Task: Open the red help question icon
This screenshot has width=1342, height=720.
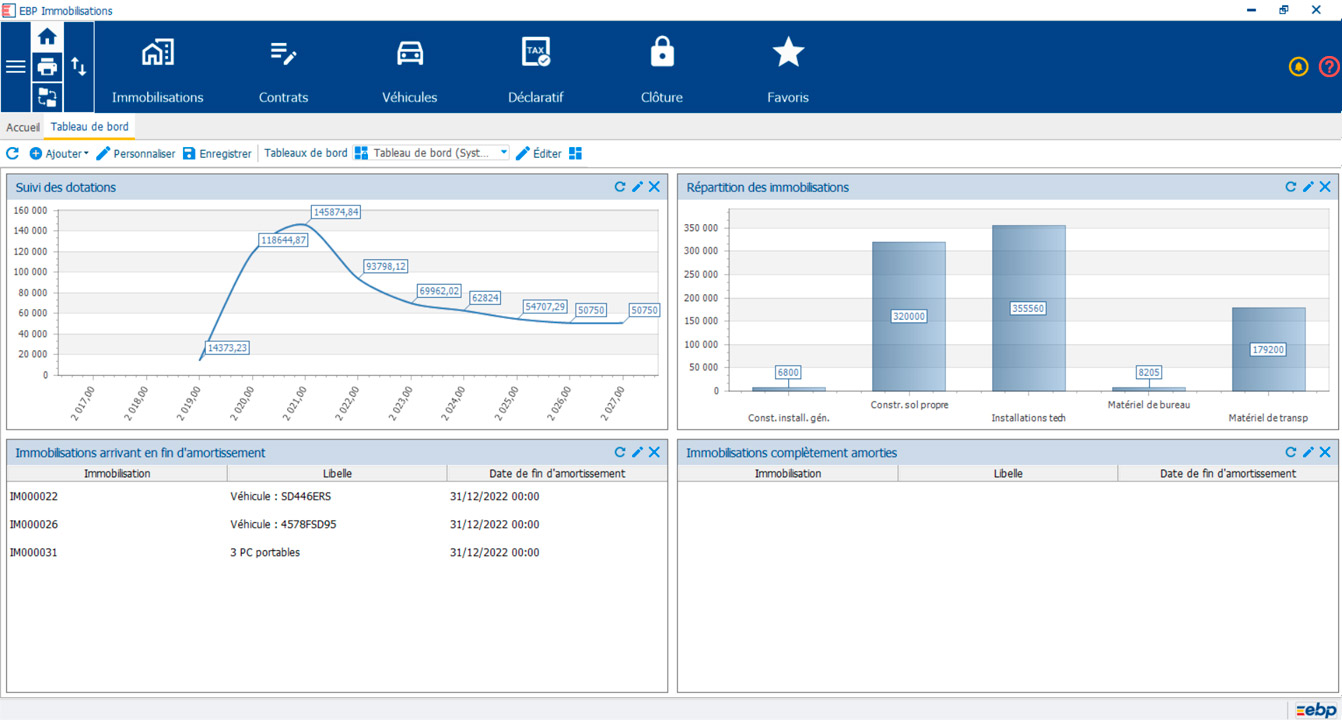Action: pos(1328,67)
